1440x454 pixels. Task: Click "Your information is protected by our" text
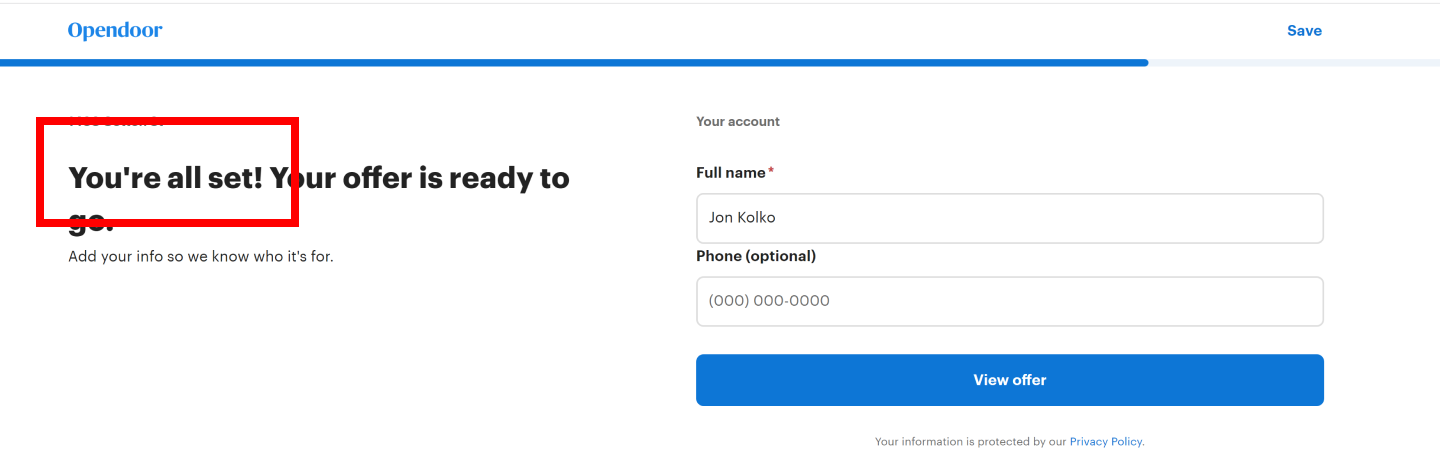(971, 441)
